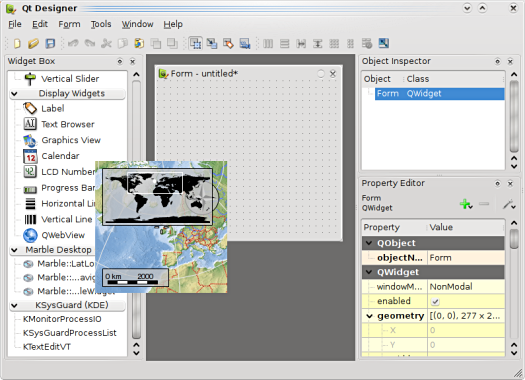Activate the Edit Signals/Slots mode icon

point(212,44)
